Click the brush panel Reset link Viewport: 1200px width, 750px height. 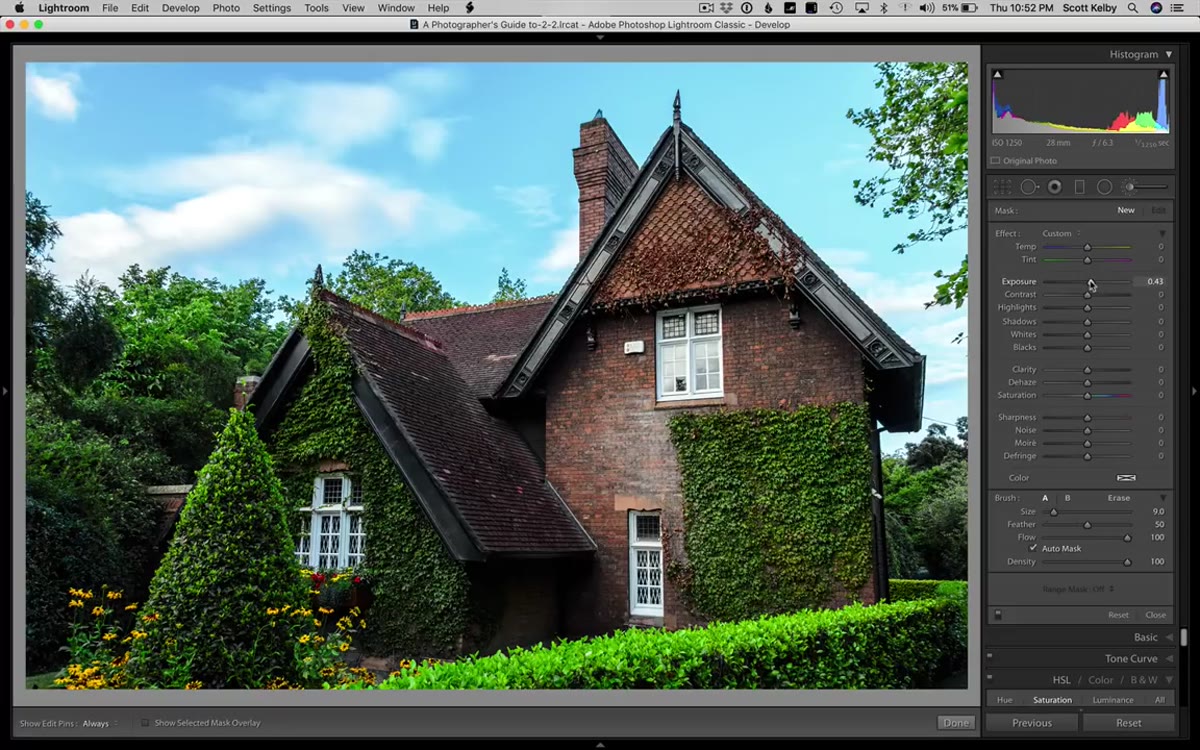coord(1118,615)
